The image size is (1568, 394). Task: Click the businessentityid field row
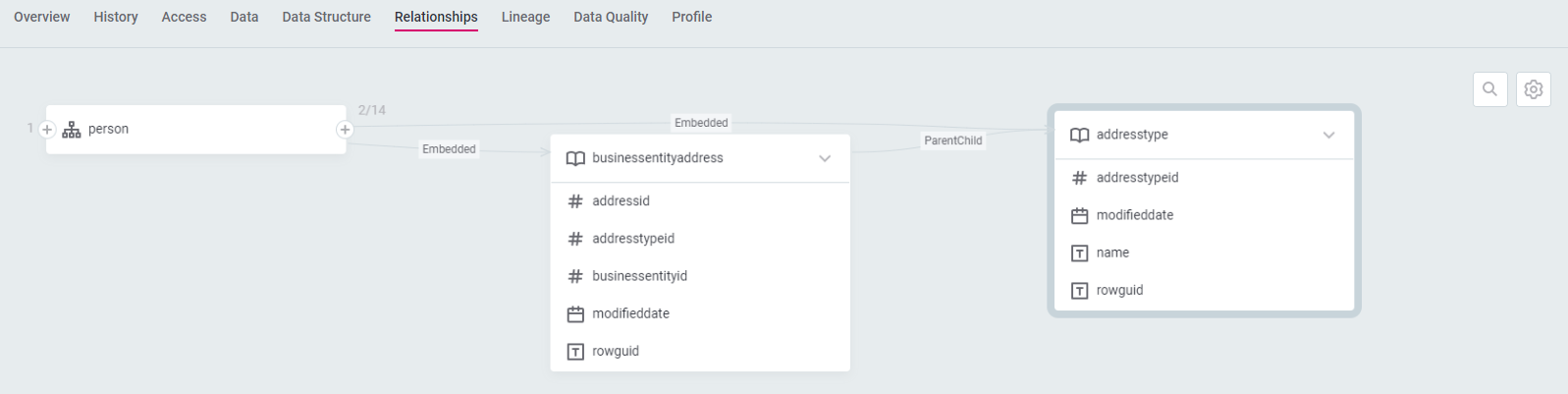point(639,276)
